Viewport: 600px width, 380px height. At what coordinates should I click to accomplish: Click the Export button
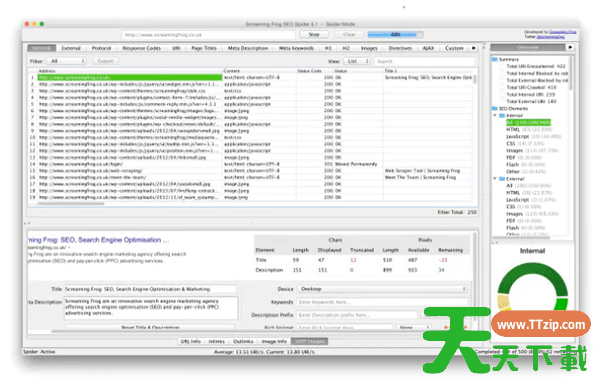pyautogui.click(x=105, y=61)
